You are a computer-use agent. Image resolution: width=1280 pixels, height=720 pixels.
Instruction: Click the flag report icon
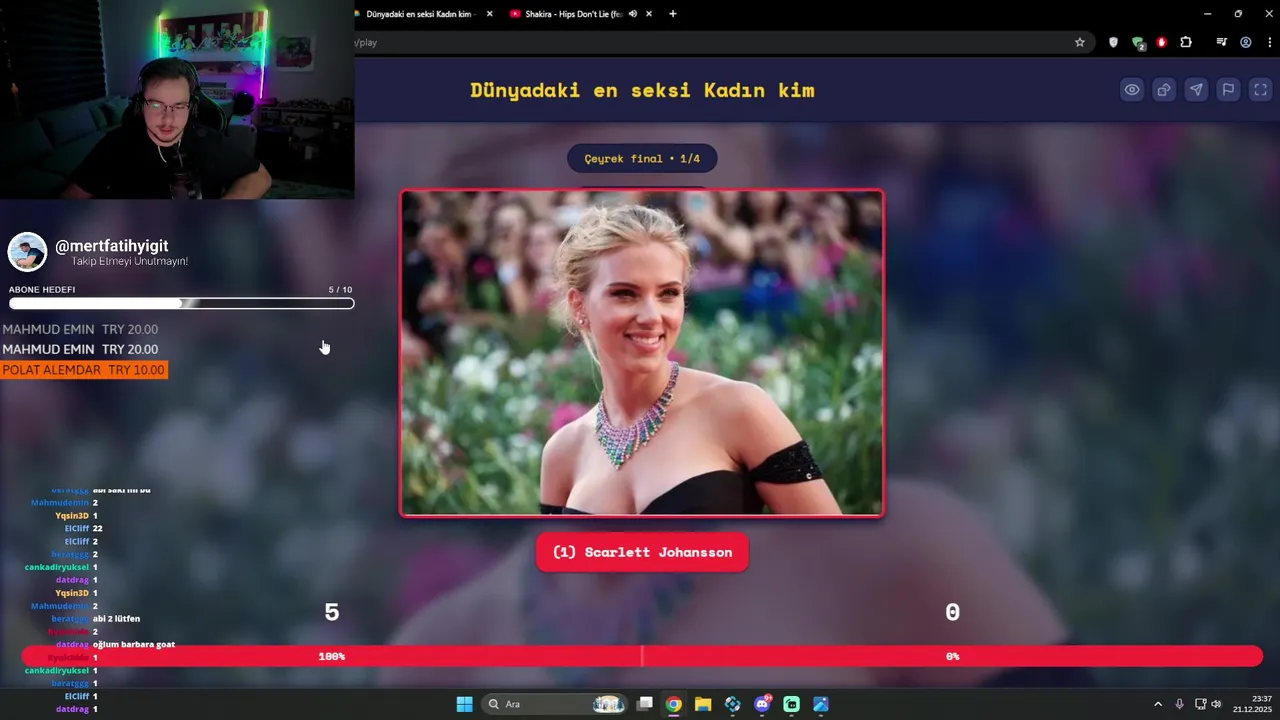(1228, 90)
